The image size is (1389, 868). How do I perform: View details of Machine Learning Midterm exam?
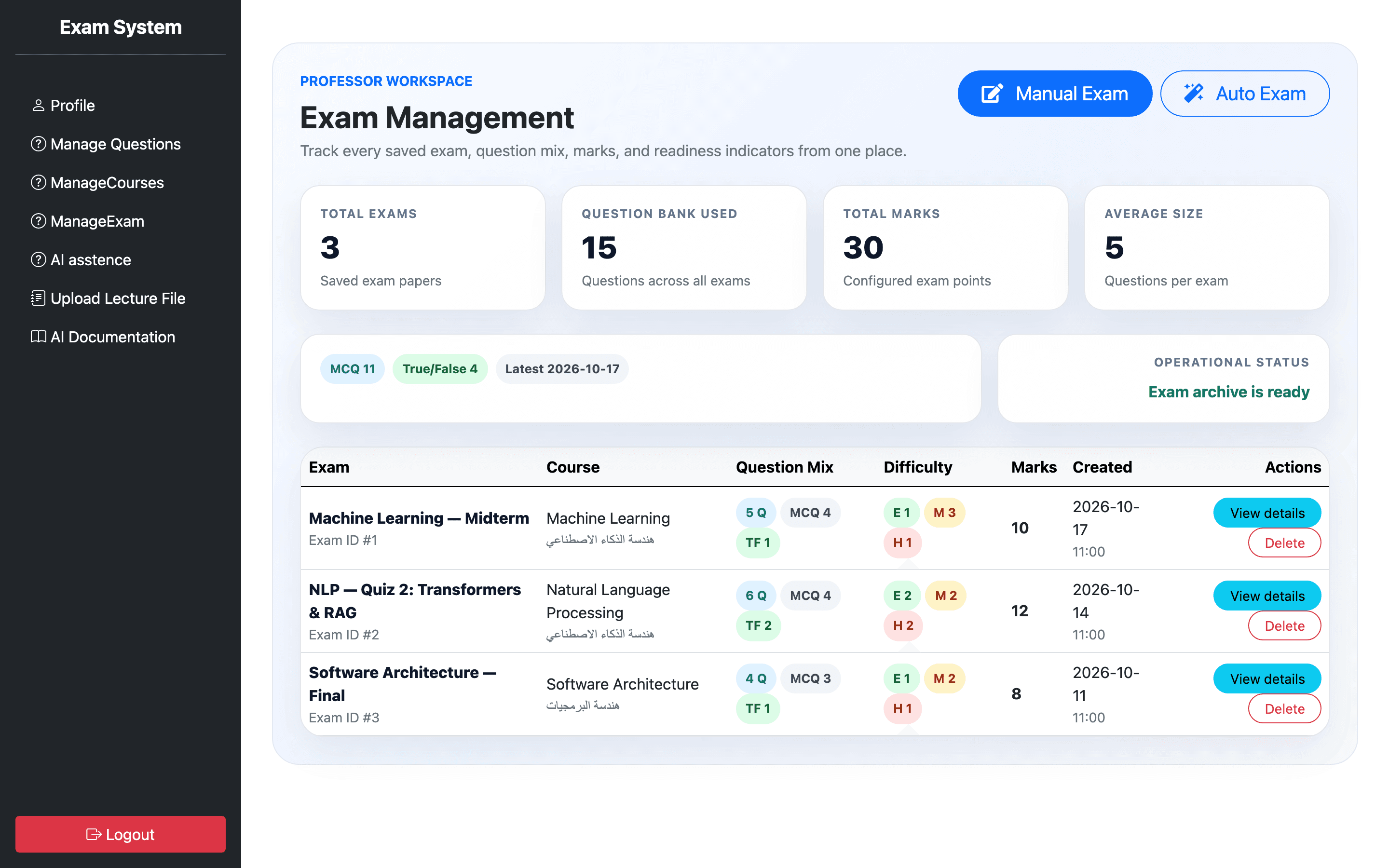1267,513
